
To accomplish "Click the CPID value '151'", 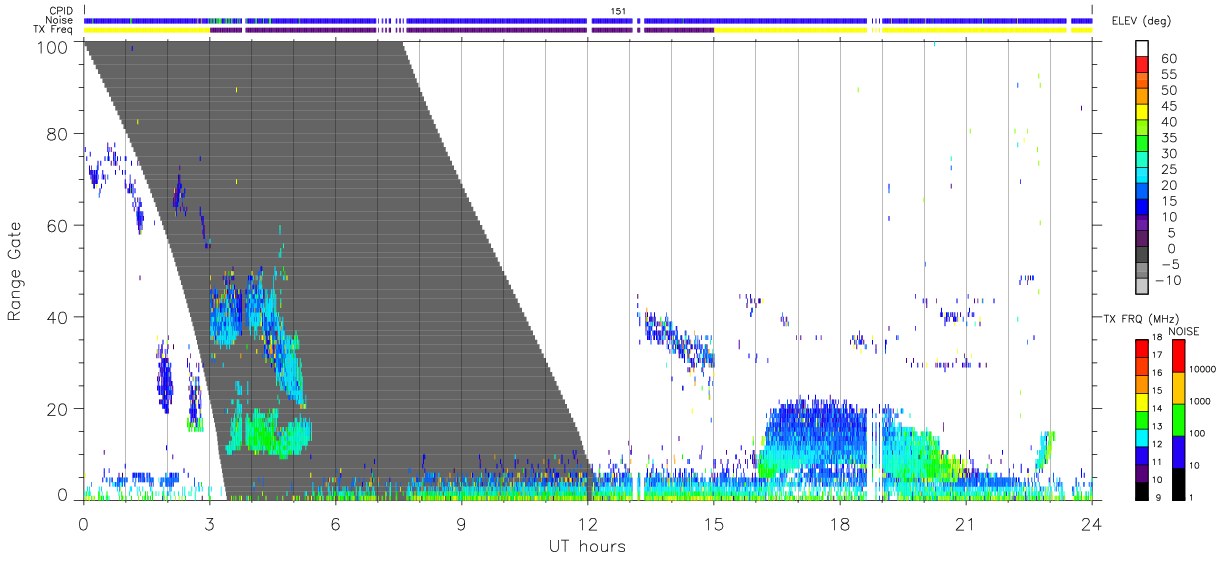I will [x=619, y=11].
